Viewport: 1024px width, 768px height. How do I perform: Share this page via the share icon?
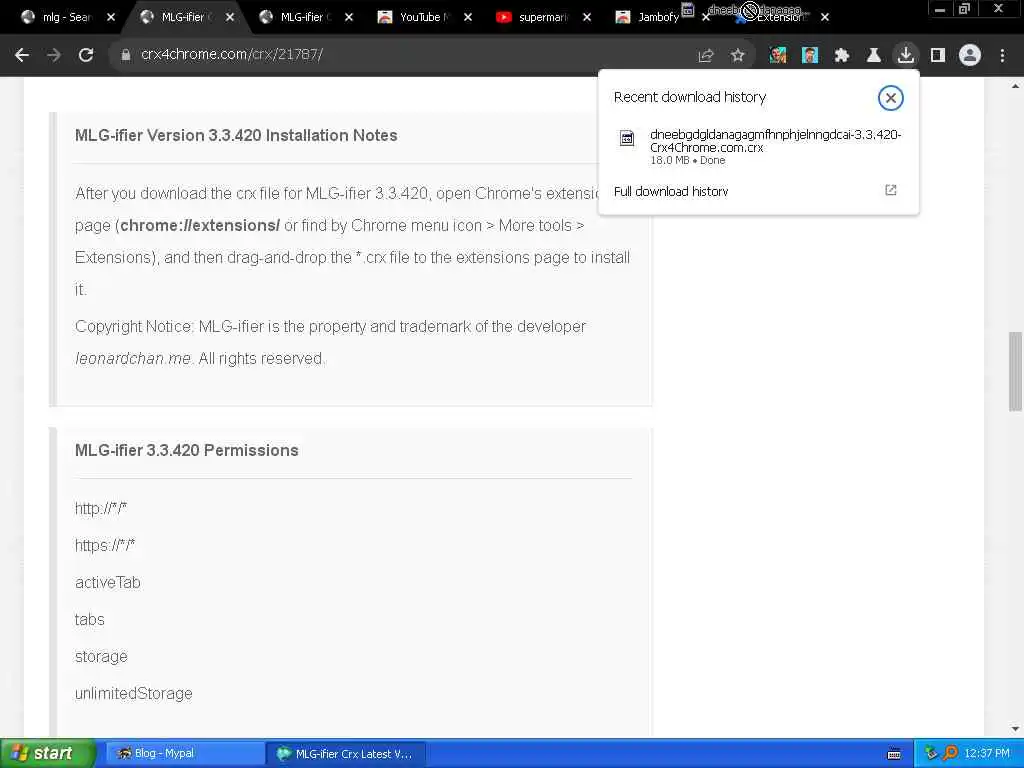706,56
